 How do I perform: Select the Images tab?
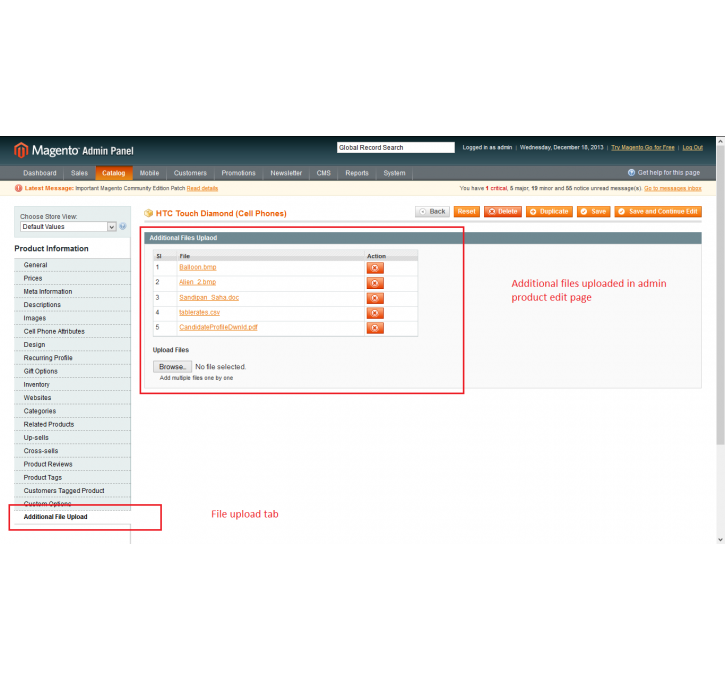[x=72, y=318]
